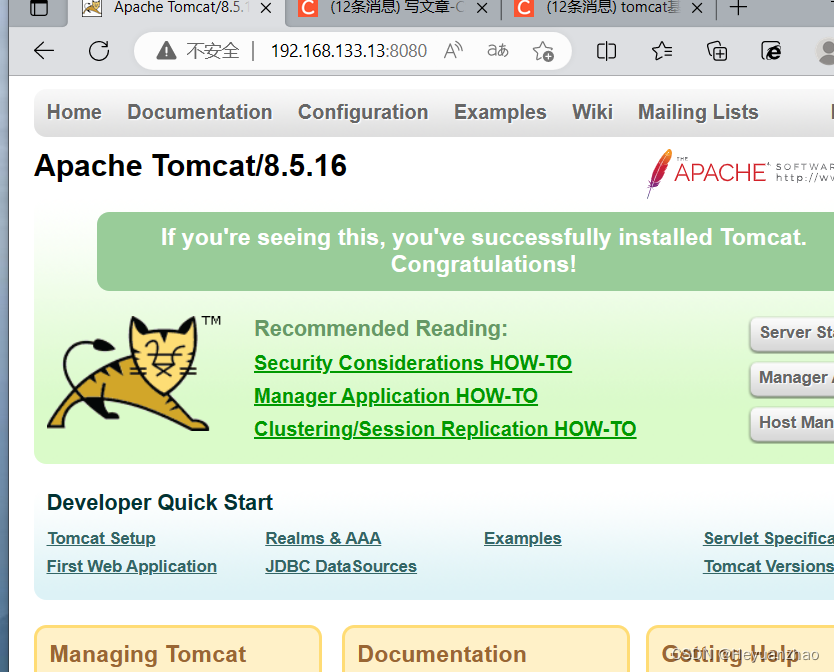Click the Recommended Reading heading
This screenshot has width=834, height=672.
click(381, 329)
